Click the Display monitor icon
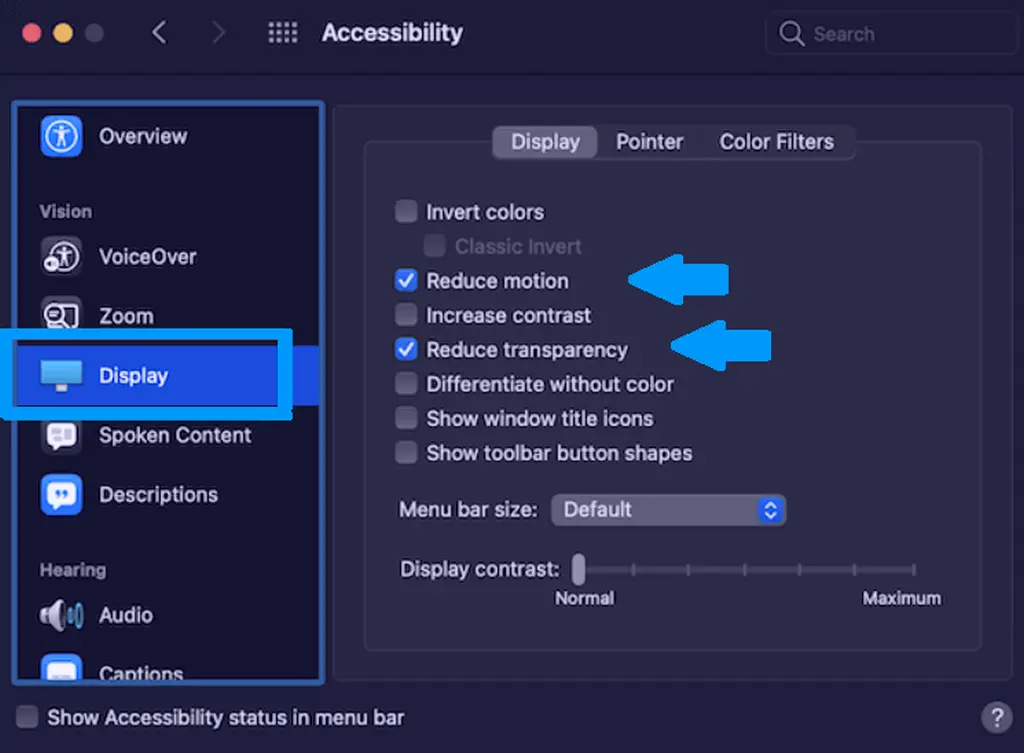Image resolution: width=1024 pixels, height=753 pixels. (x=61, y=376)
